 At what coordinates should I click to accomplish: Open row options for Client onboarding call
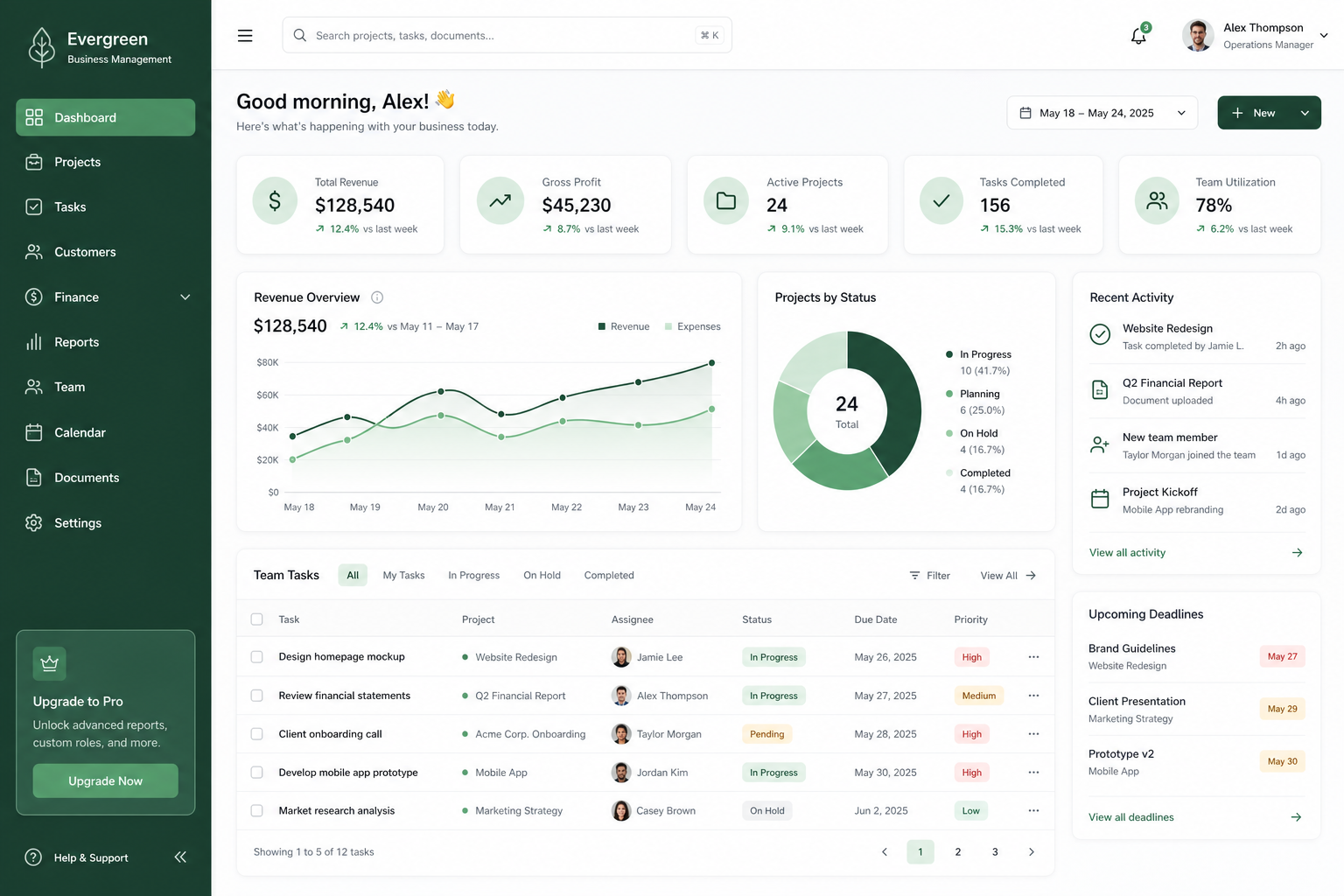1033,734
